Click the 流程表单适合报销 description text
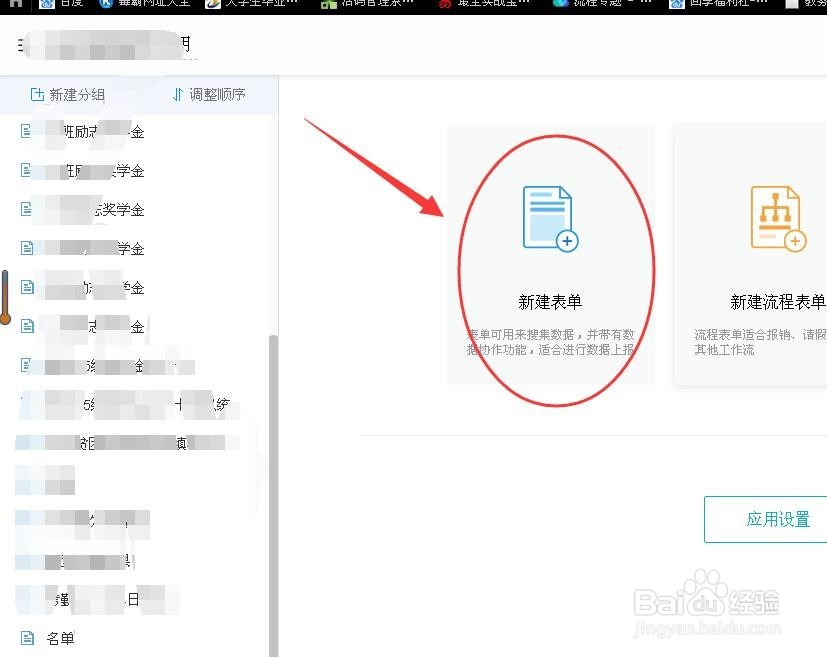This screenshot has height=657, width=827. (x=760, y=342)
